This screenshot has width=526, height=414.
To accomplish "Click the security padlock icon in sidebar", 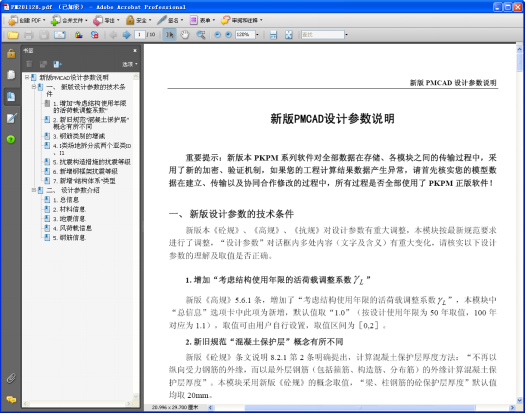I will click(11, 53).
